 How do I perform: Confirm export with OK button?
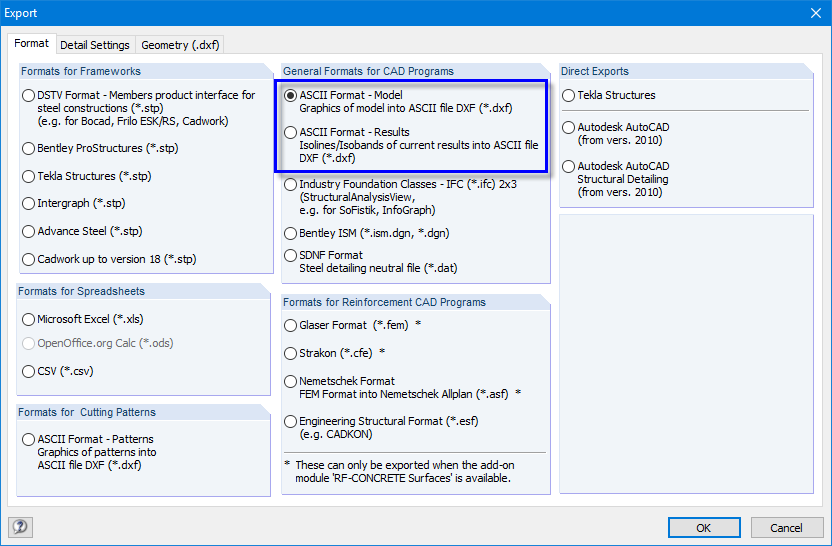(x=704, y=527)
